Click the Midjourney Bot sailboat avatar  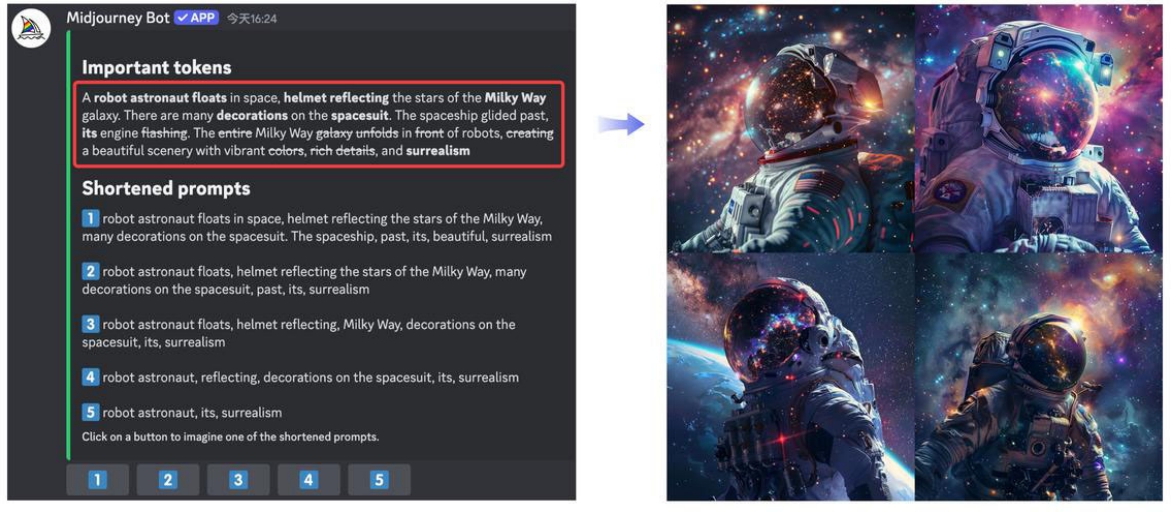[x=31, y=30]
